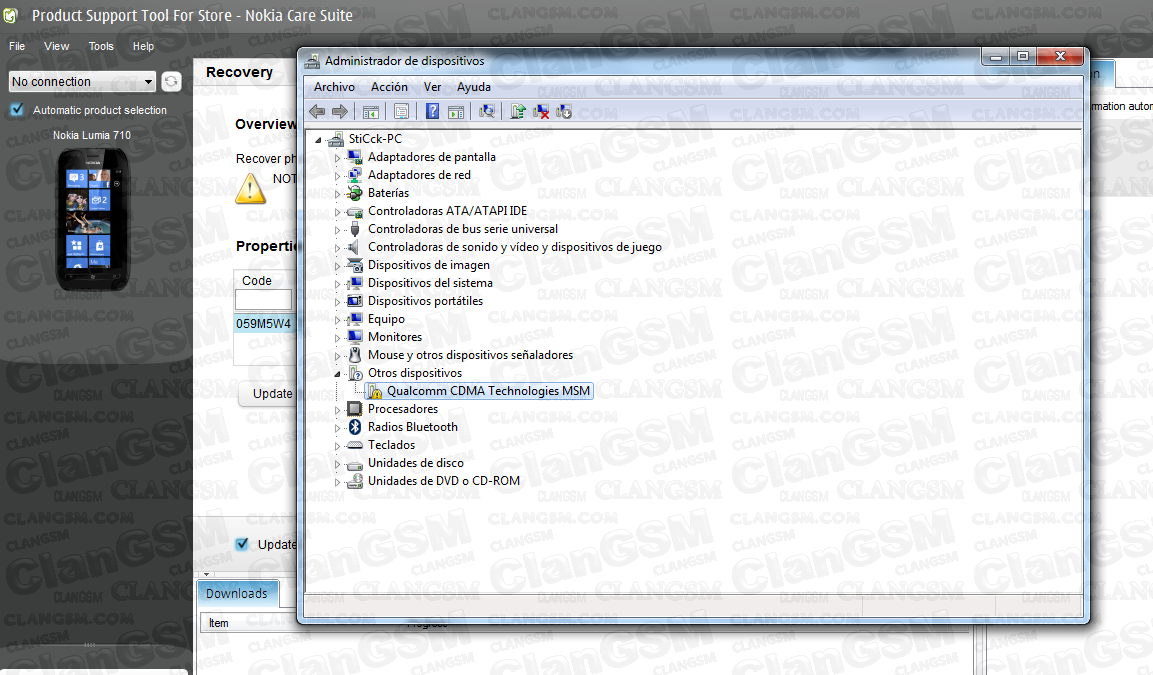Open the Archivo menu
The width and height of the screenshot is (1153, 675).
(334, 87)
